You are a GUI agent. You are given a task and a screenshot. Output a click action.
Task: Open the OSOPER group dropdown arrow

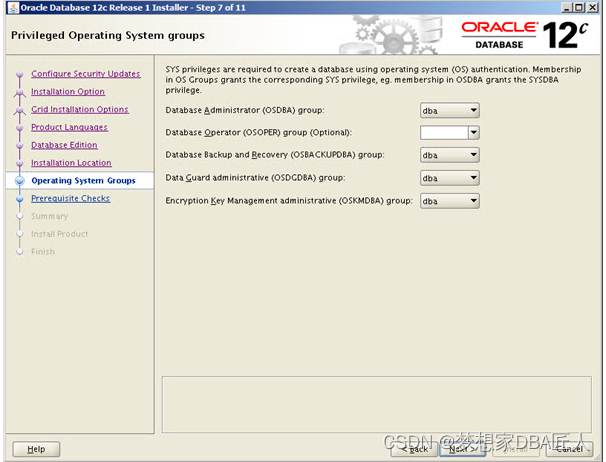click(x=474, y=133)
